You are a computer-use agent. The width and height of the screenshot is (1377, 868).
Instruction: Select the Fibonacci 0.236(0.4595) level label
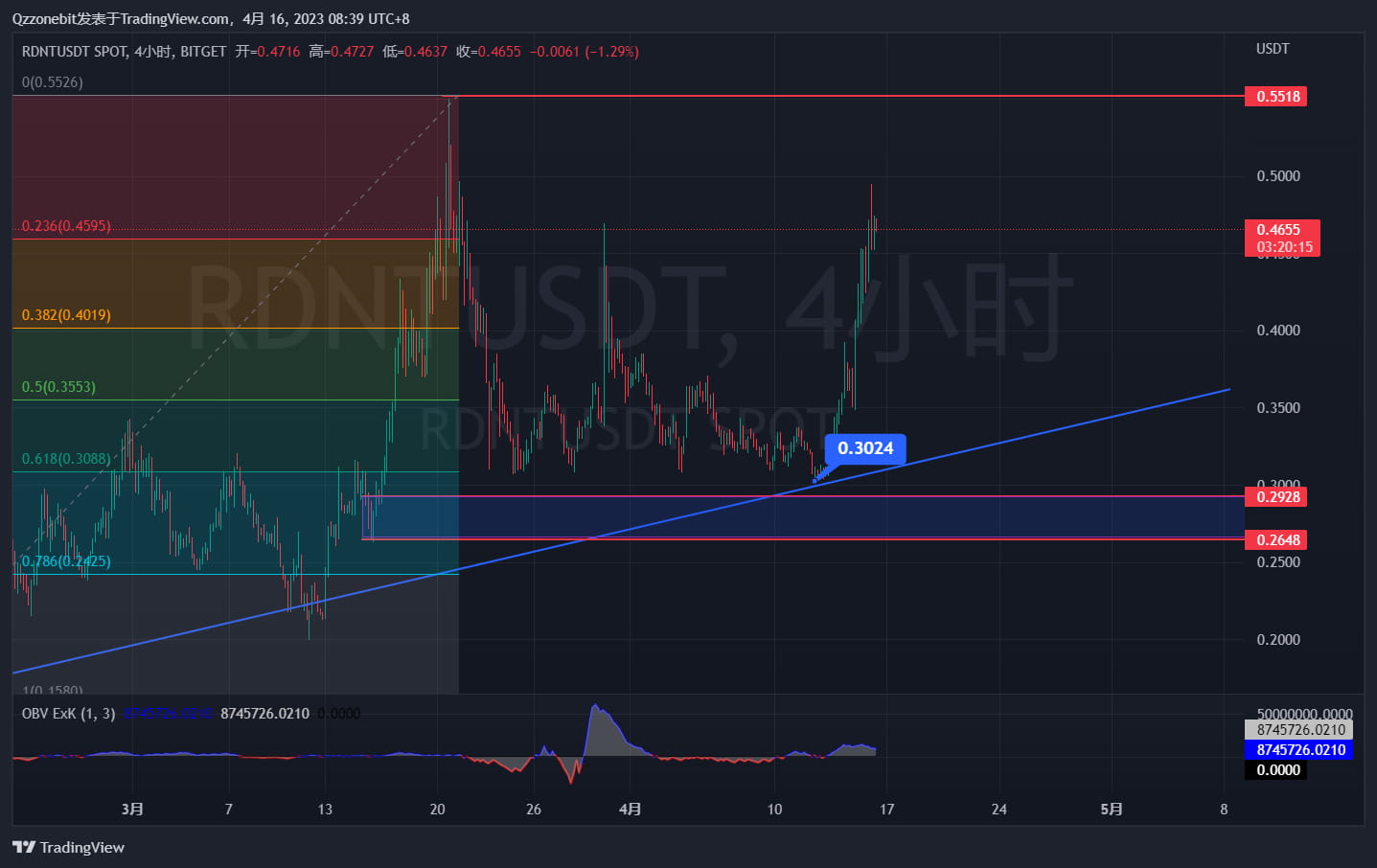66,226
